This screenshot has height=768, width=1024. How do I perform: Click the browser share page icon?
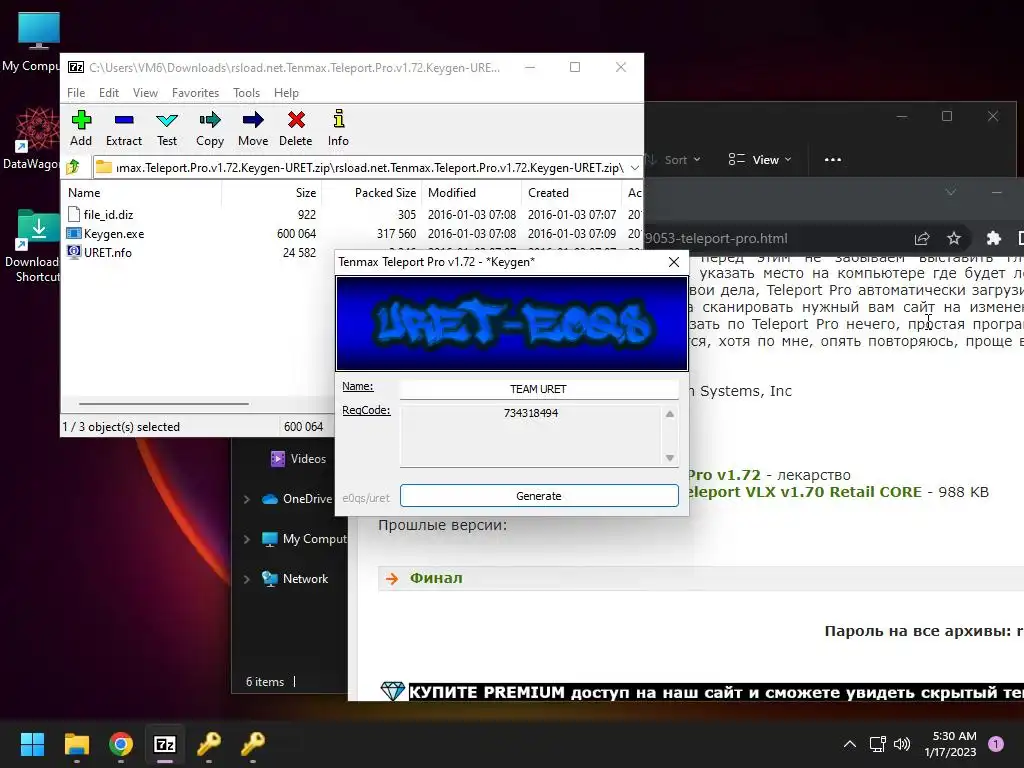tap(921, 238)
